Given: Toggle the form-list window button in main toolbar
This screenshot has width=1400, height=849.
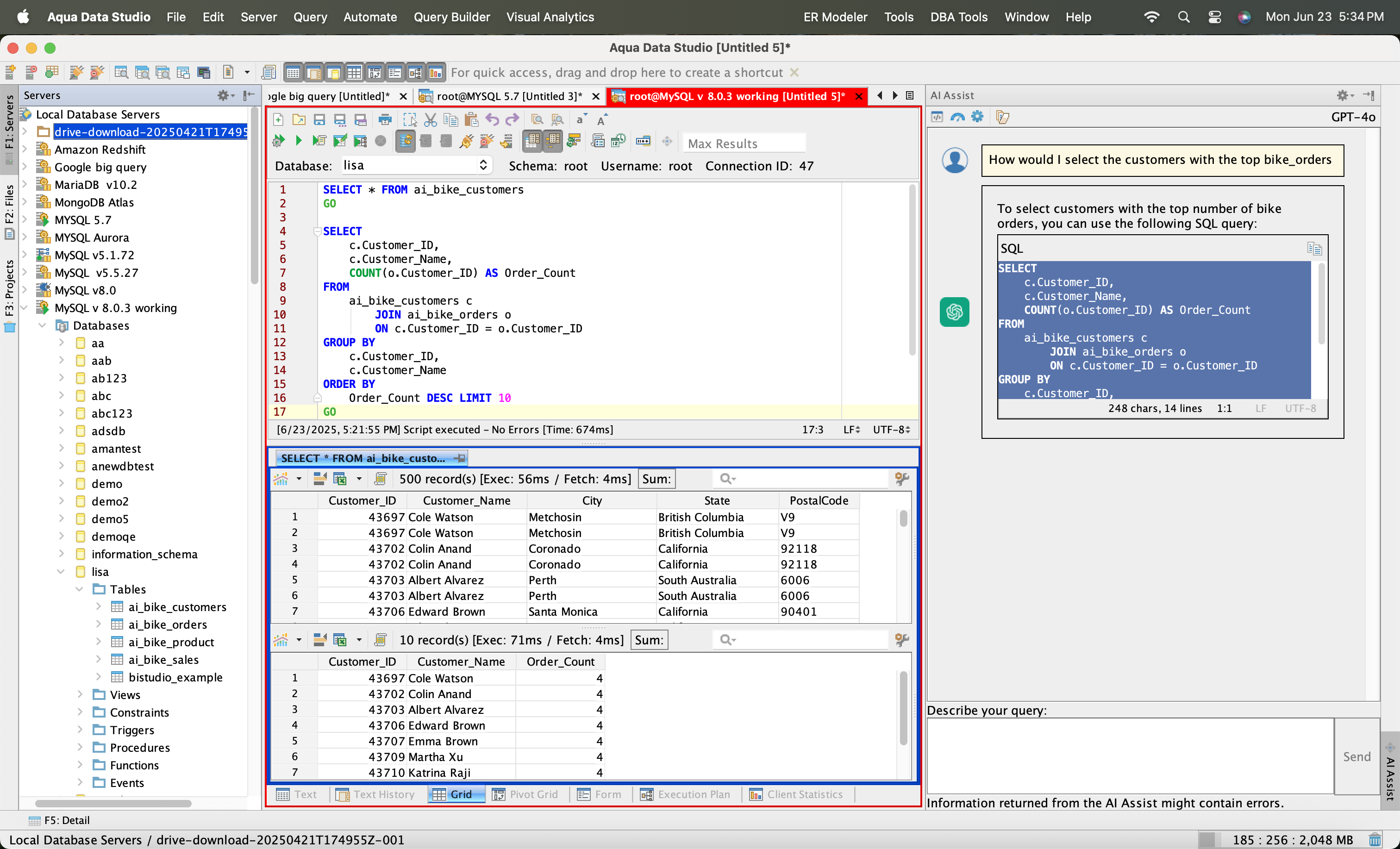Looking at the screenshot, I should pyautogui.click(x=394, y=72).
